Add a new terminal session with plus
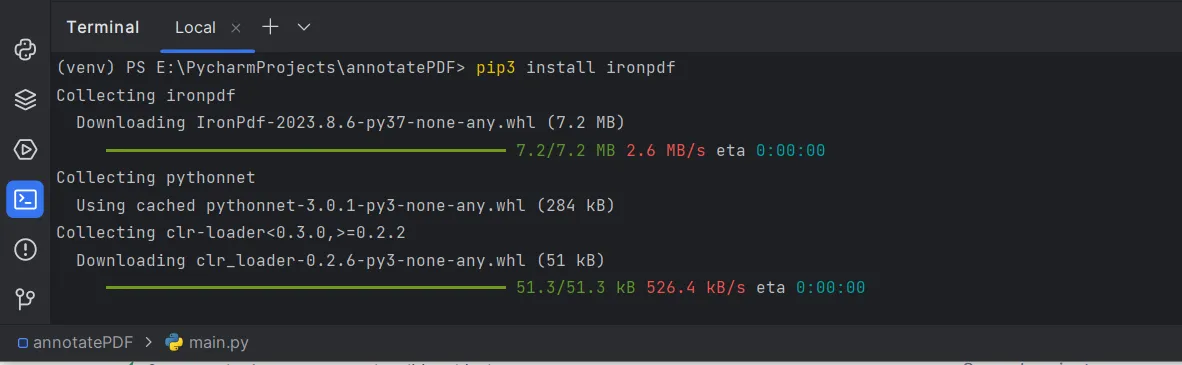 tap(270, 27)
